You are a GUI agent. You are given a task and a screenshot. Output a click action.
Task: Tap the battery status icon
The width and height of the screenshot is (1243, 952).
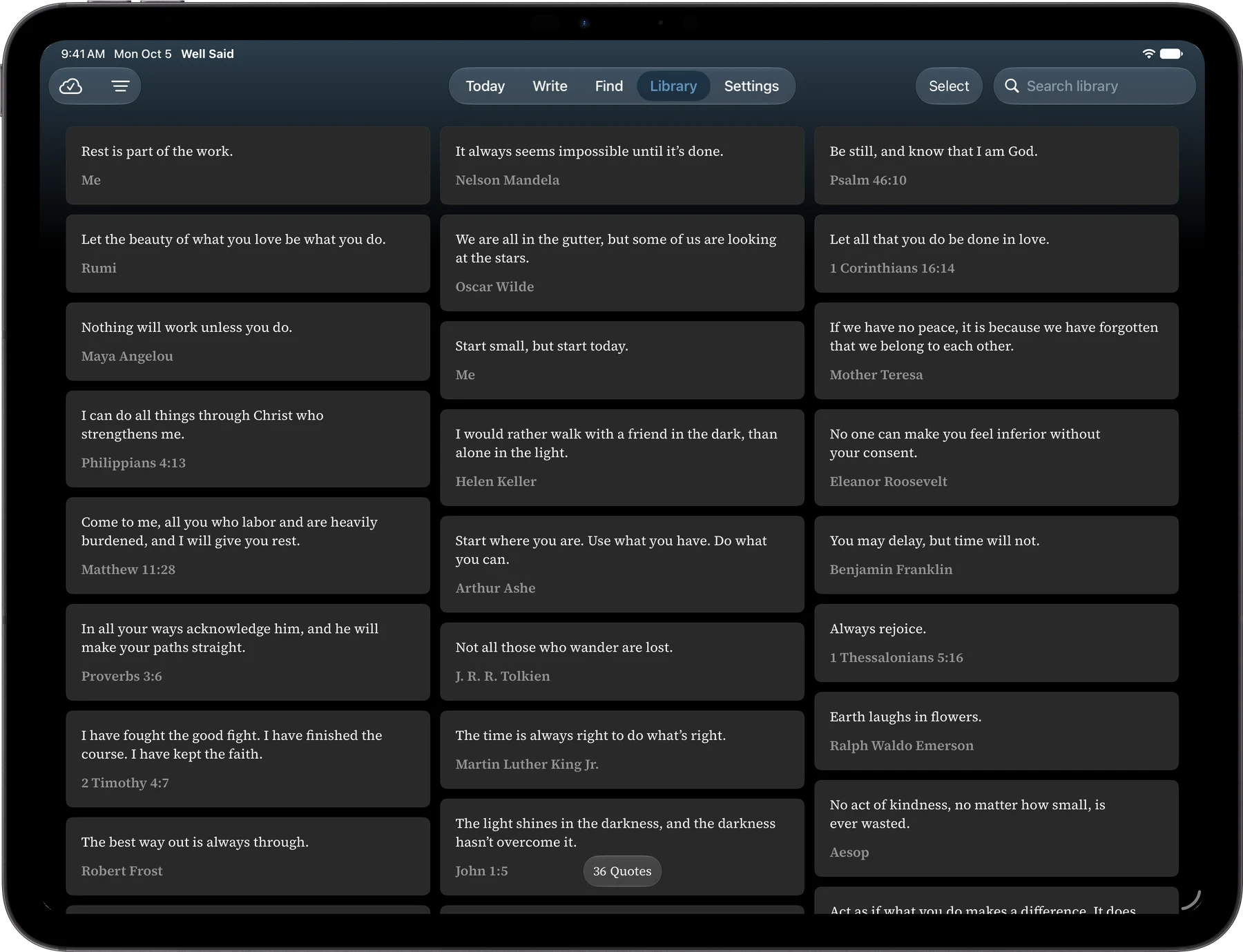(1171, 54)
